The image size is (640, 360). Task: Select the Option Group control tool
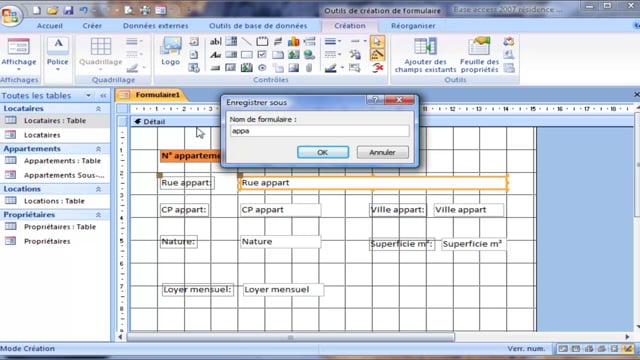262,41
